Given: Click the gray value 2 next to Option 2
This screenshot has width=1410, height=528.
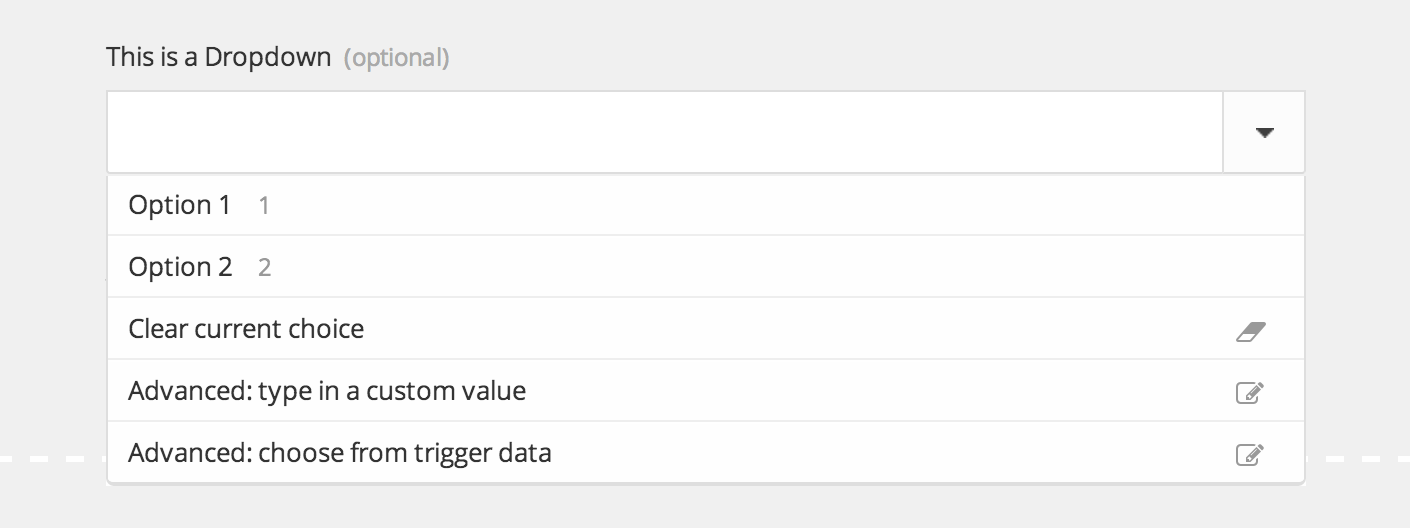Looking at the screenshot, I should pyautogui.click(x=265, y=268).
